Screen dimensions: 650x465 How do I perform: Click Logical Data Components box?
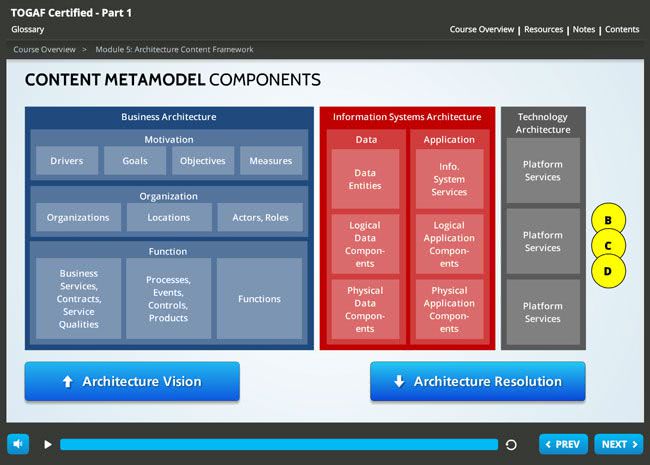pyautogui.click(x=365, y=244)
